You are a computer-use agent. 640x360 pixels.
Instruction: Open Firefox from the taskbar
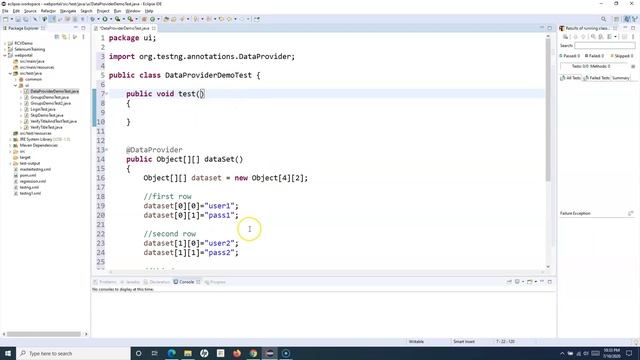tap(237, 353)
